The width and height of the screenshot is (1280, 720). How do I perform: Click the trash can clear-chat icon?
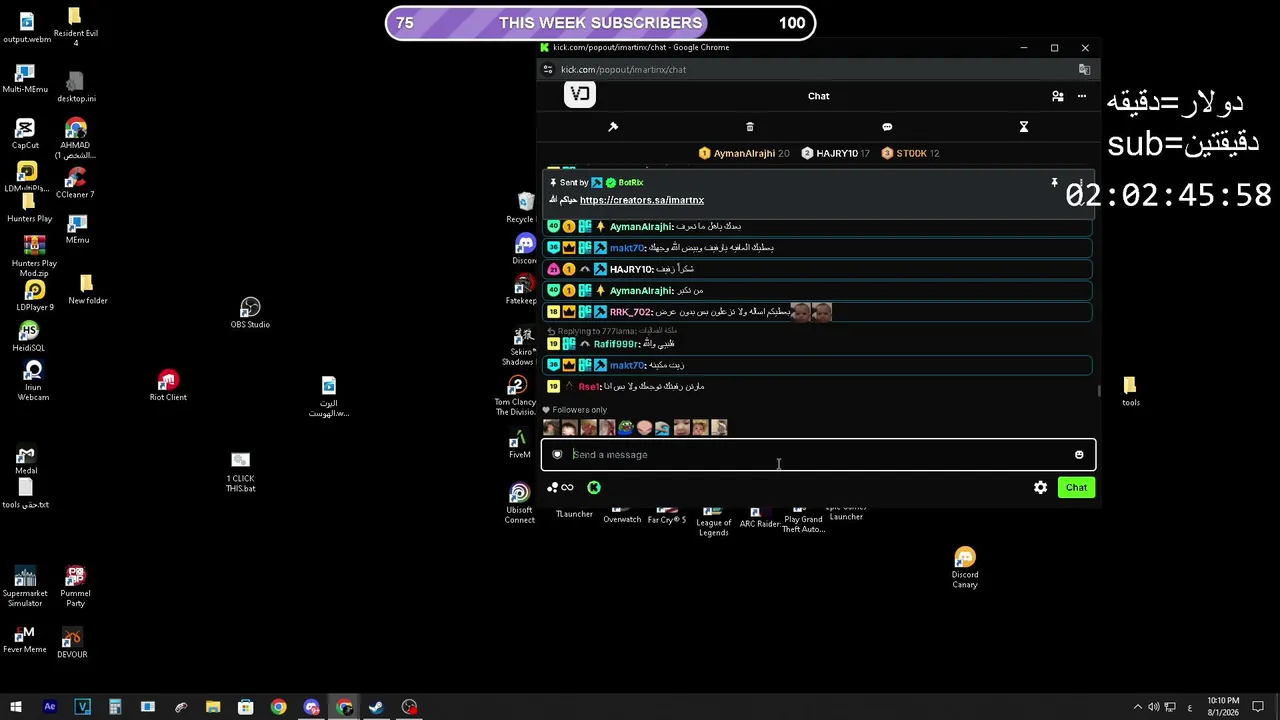click(750, 127)
